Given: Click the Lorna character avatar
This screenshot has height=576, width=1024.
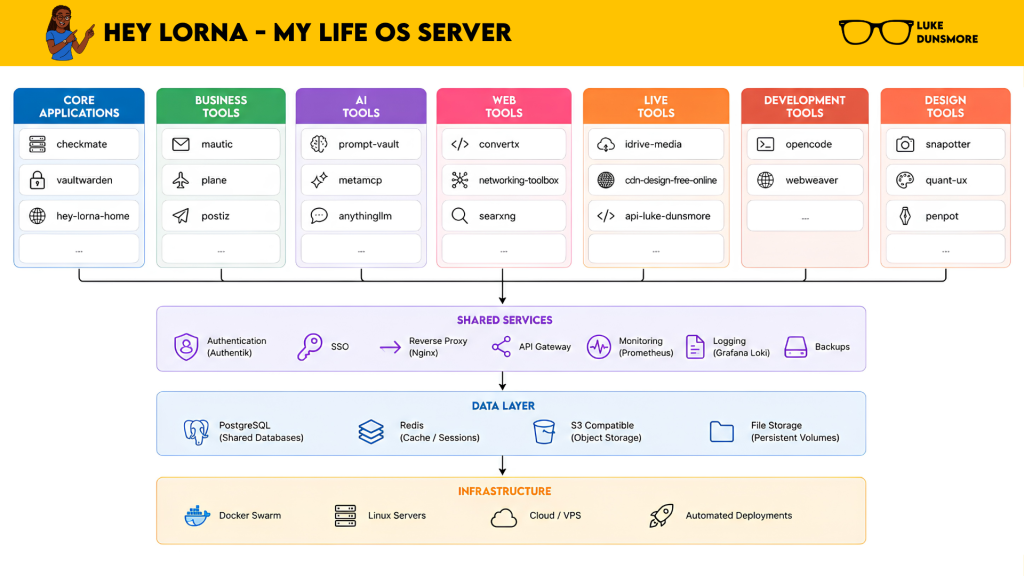Looking at the screenshot, I should click(69, 33).
